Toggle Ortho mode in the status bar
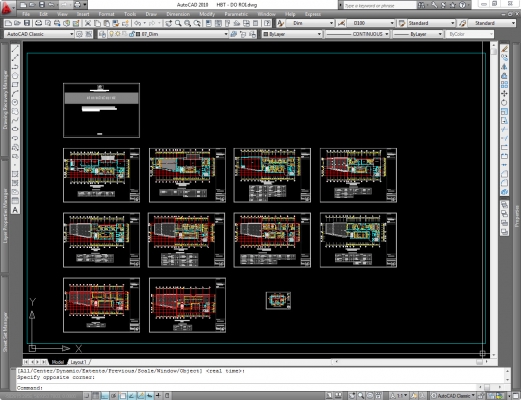Screen dimensions: 521x400 pyautogui.click(x=105, y=396)
